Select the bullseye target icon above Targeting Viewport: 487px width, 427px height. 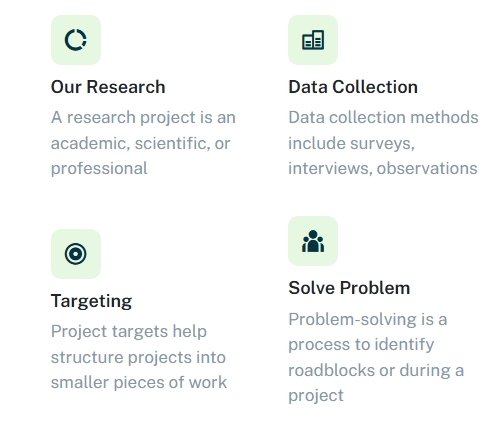click(x=76, y=254)
